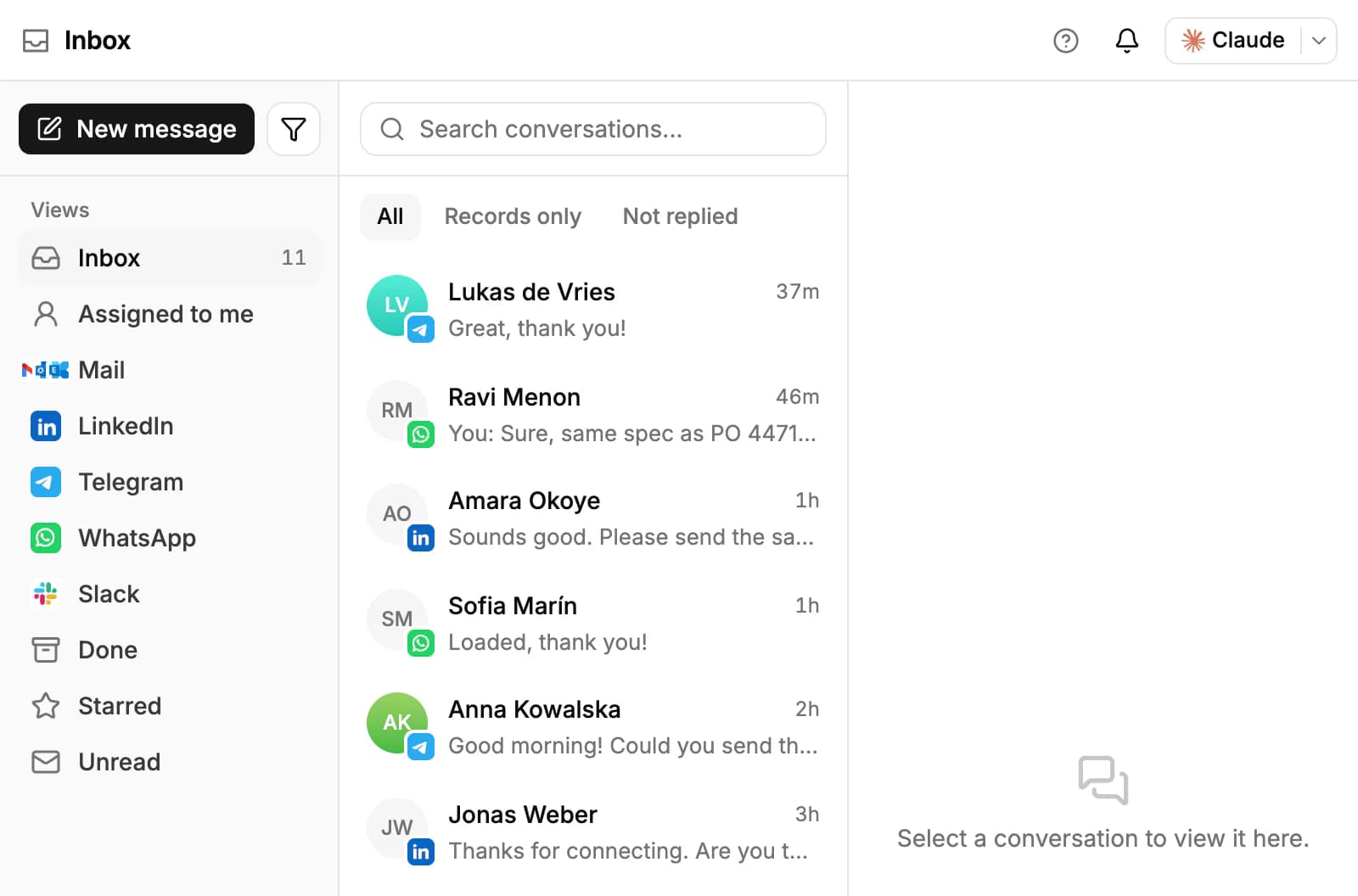This screenshot has height=896, width=1358.
Task: Click the LinkedIn icon in Views sidebar
Action: 46,426
